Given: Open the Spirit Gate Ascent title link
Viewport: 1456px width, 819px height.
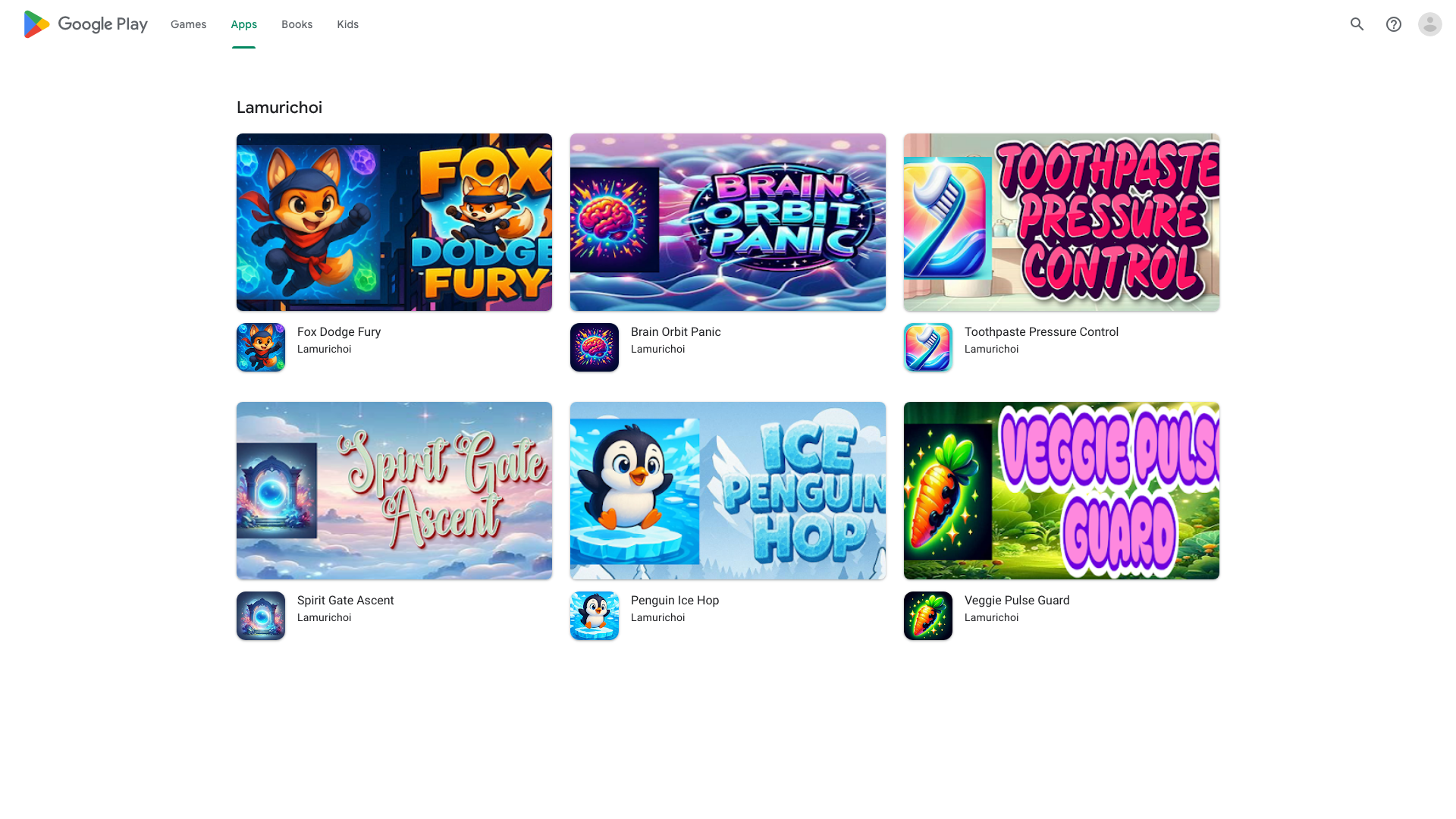Looking at the screenshot, I should (345, 601).
